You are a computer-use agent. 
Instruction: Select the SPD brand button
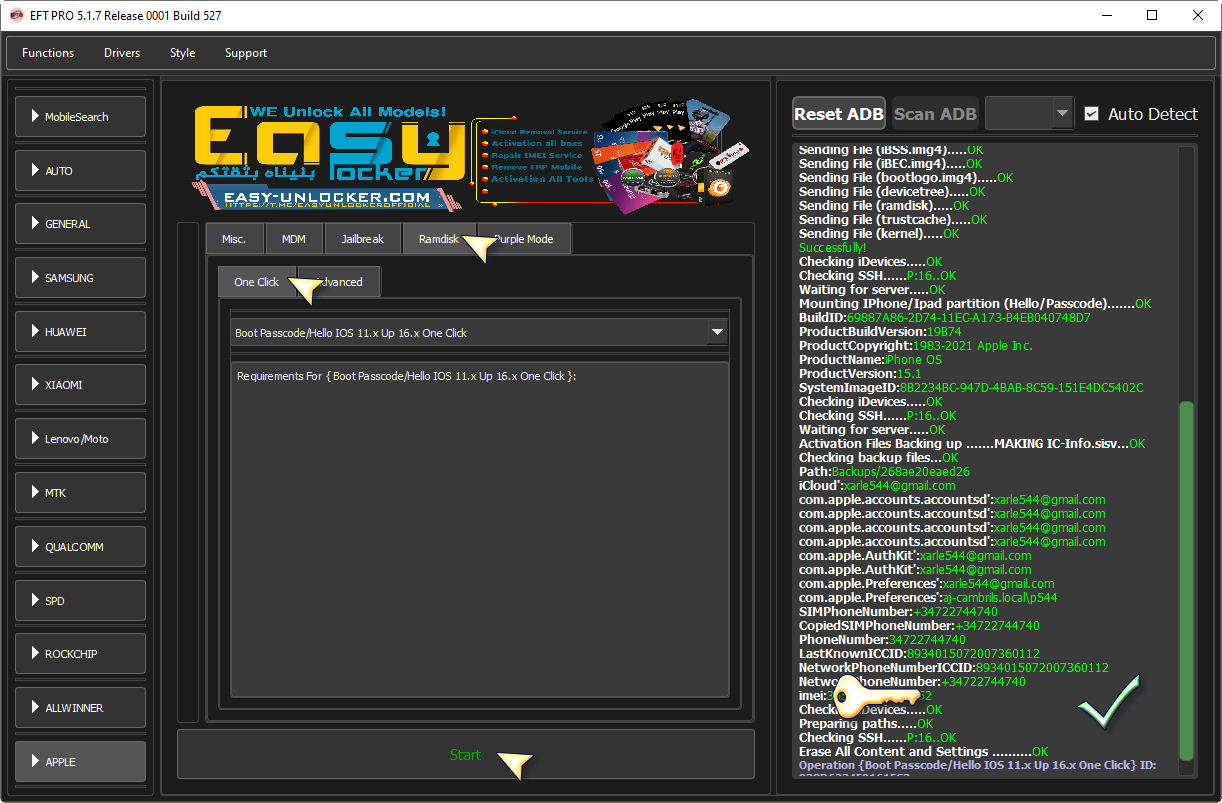tap(81, 601)
